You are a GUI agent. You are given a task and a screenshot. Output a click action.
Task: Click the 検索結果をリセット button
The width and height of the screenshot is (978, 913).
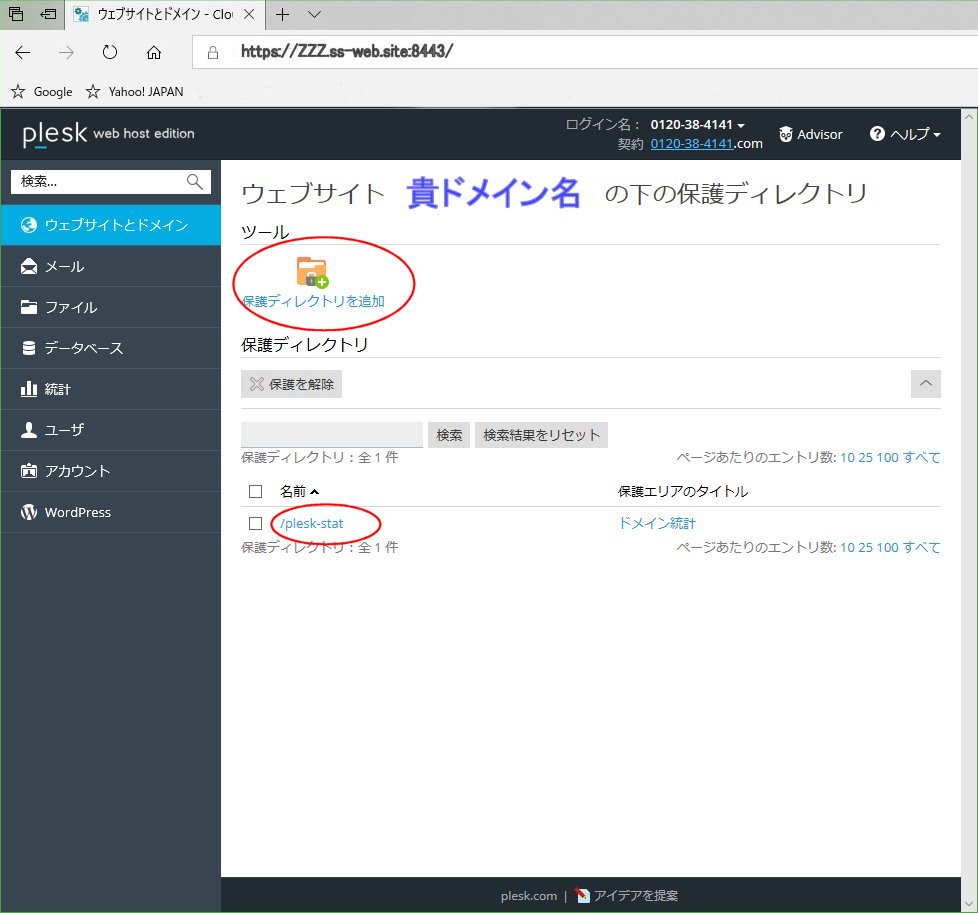tap(541, 434)
